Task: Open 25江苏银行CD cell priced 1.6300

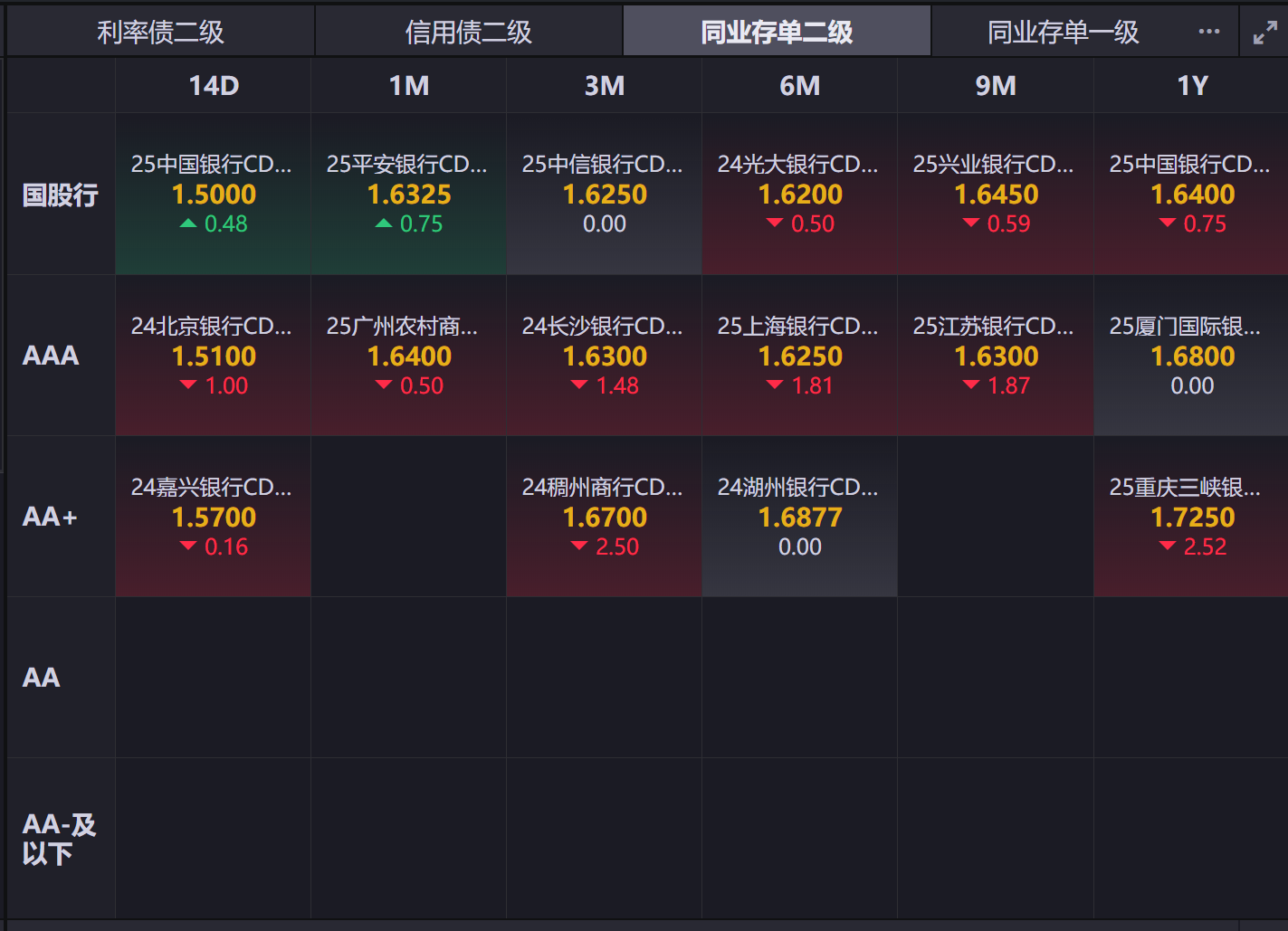Action: click(996, 356)
